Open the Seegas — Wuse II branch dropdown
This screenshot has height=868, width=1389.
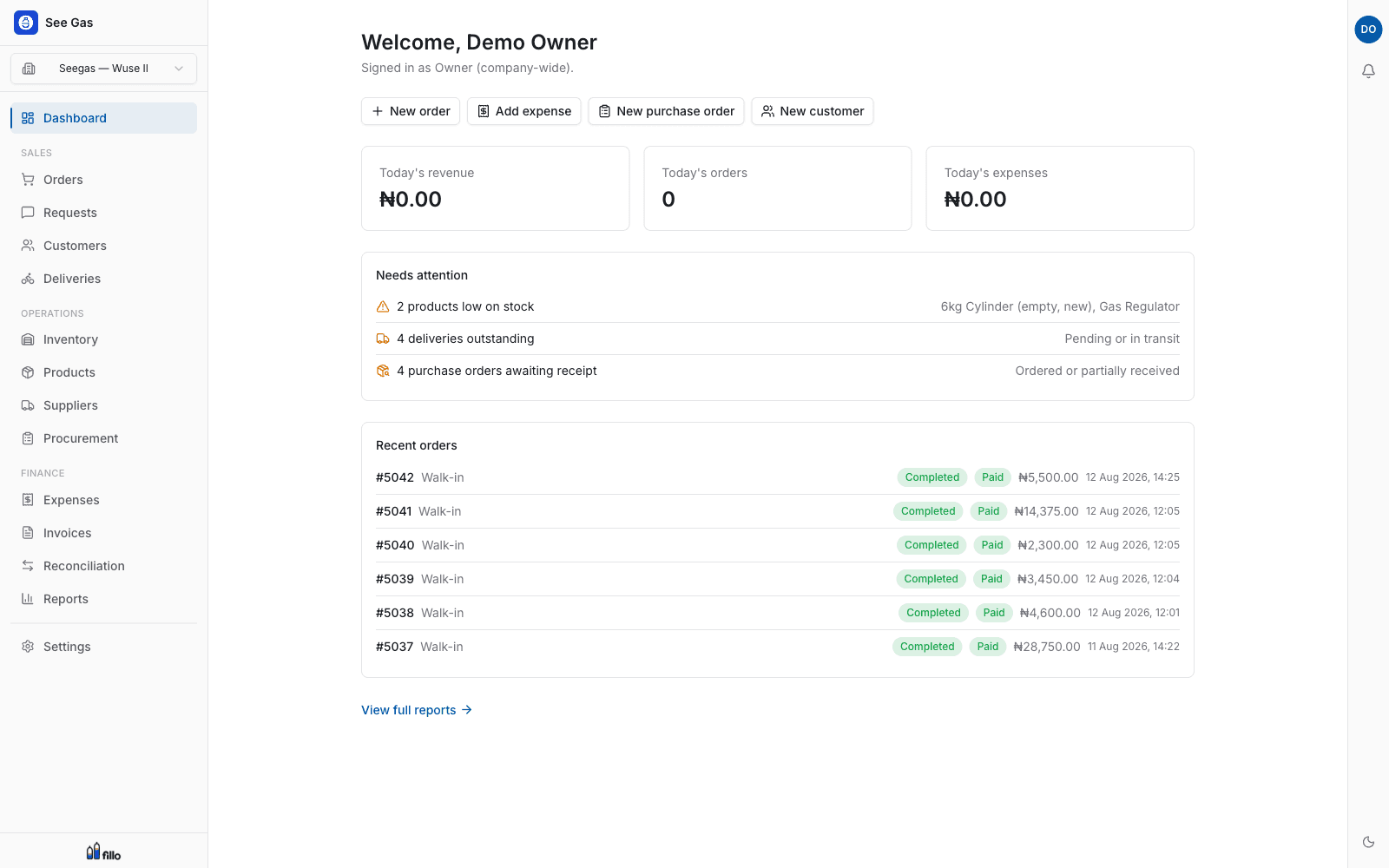coord(103,69)
